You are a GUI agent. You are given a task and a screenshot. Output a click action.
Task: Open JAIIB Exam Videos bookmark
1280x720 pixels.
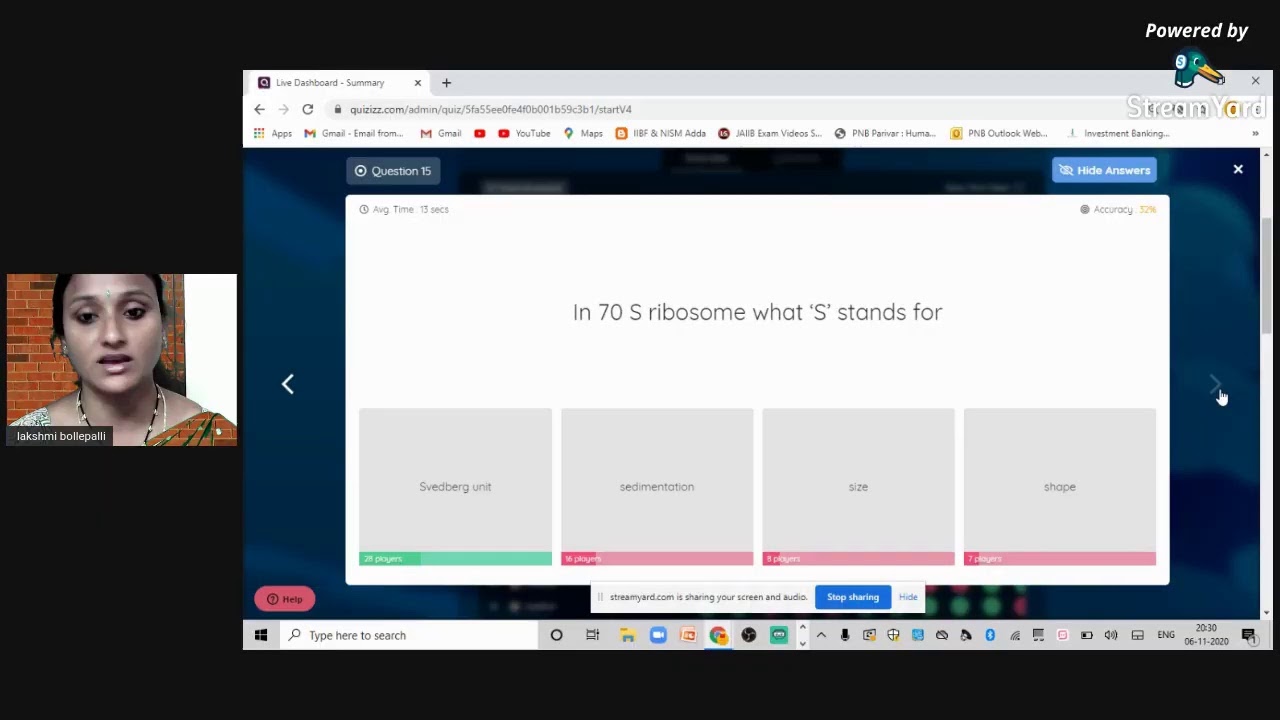pyautogui.click(x=770, y=133)
